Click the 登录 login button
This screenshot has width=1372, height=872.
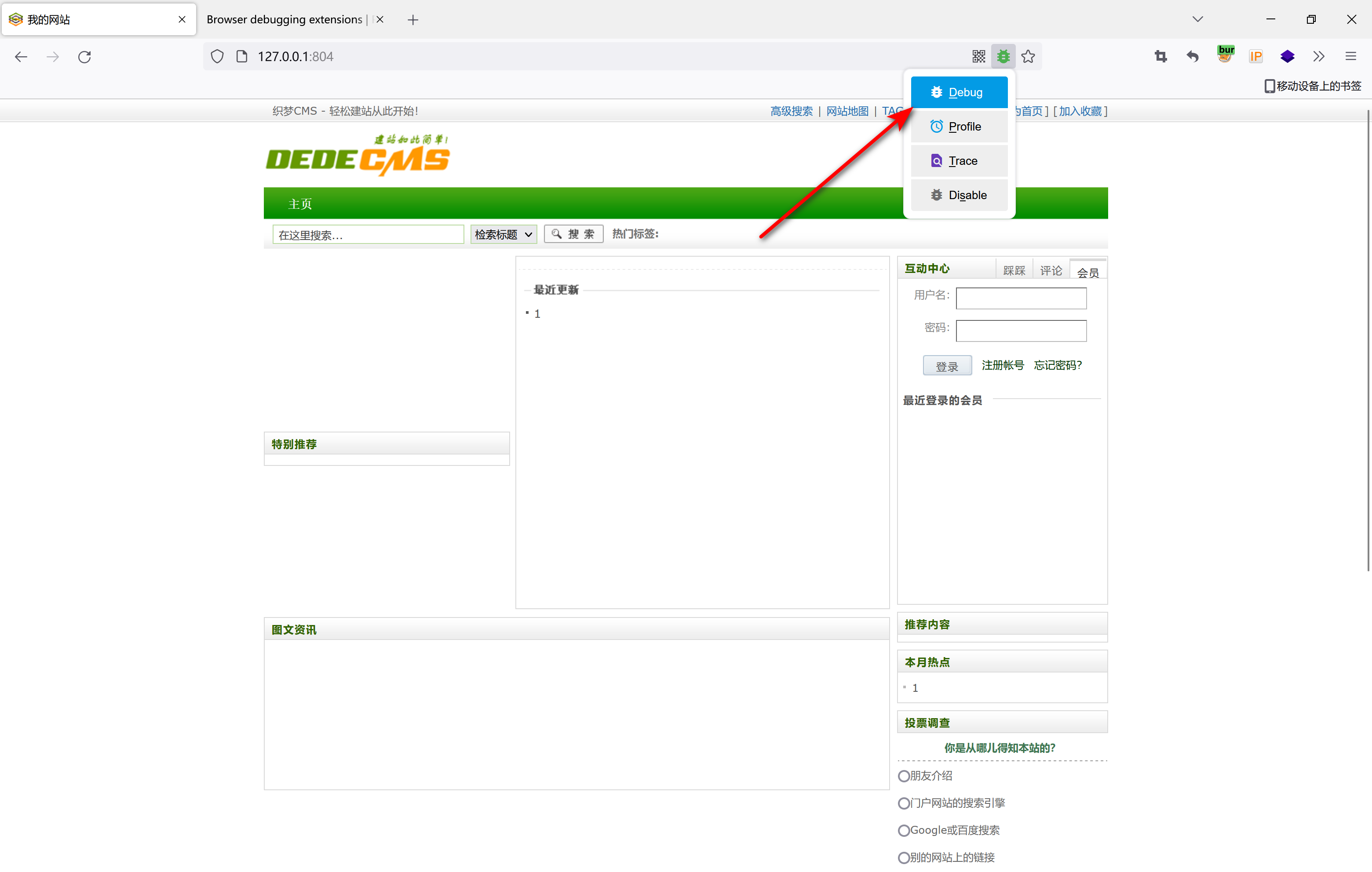[x=947, y=366]
